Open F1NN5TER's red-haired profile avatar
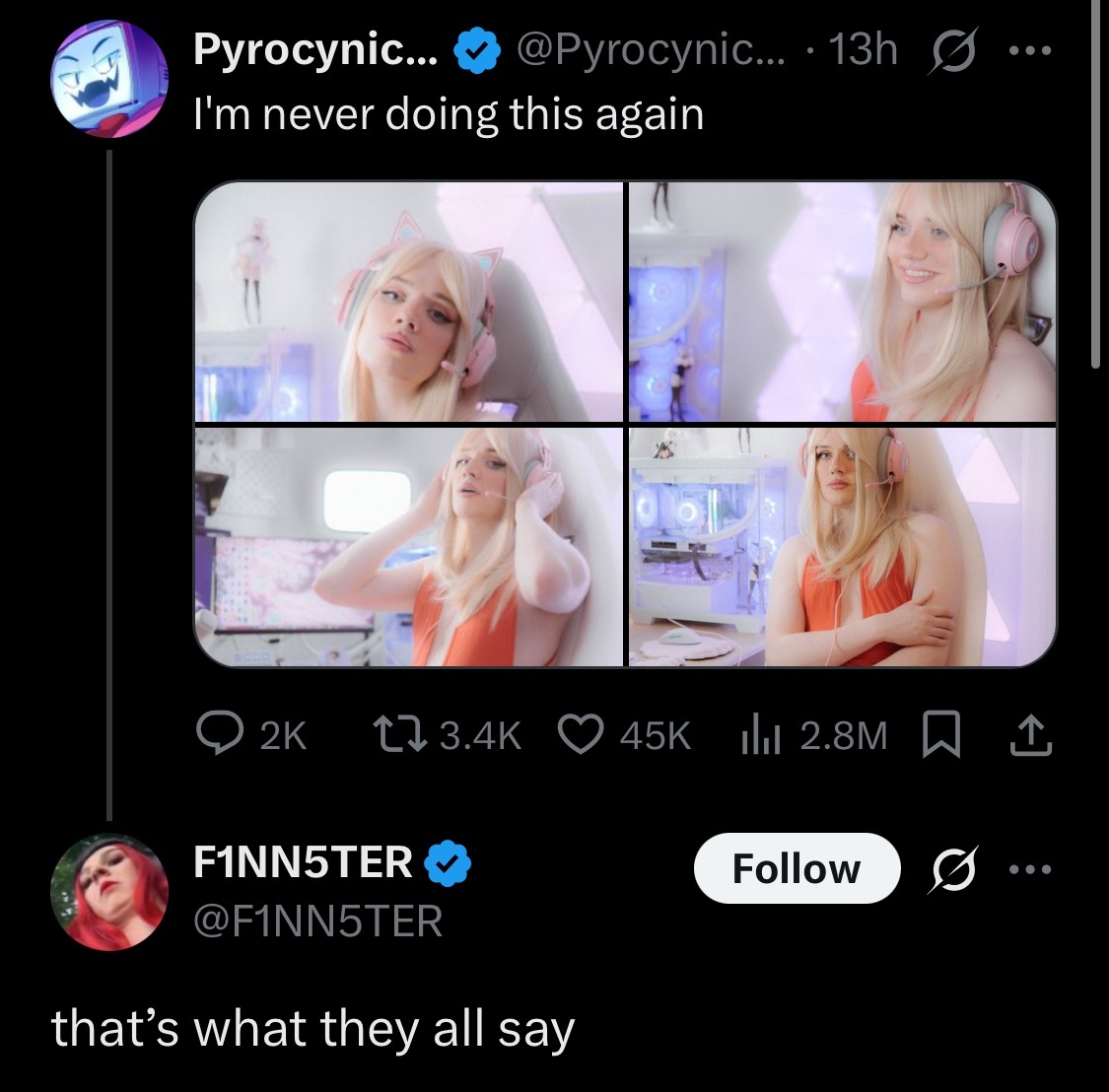Screen dimensions: 1109x1092 108,893
